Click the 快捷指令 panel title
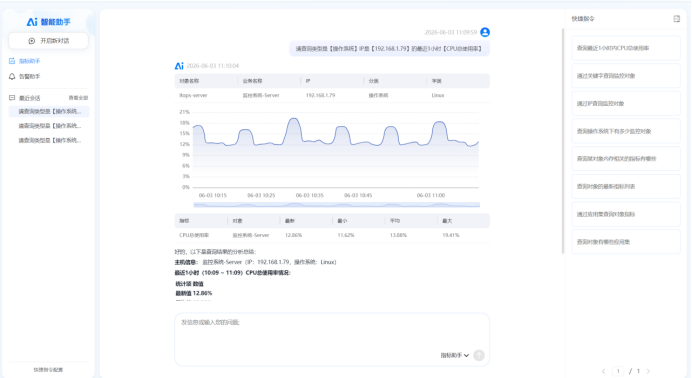This screenshot has width=692, height=378. (x=583, y=19)
